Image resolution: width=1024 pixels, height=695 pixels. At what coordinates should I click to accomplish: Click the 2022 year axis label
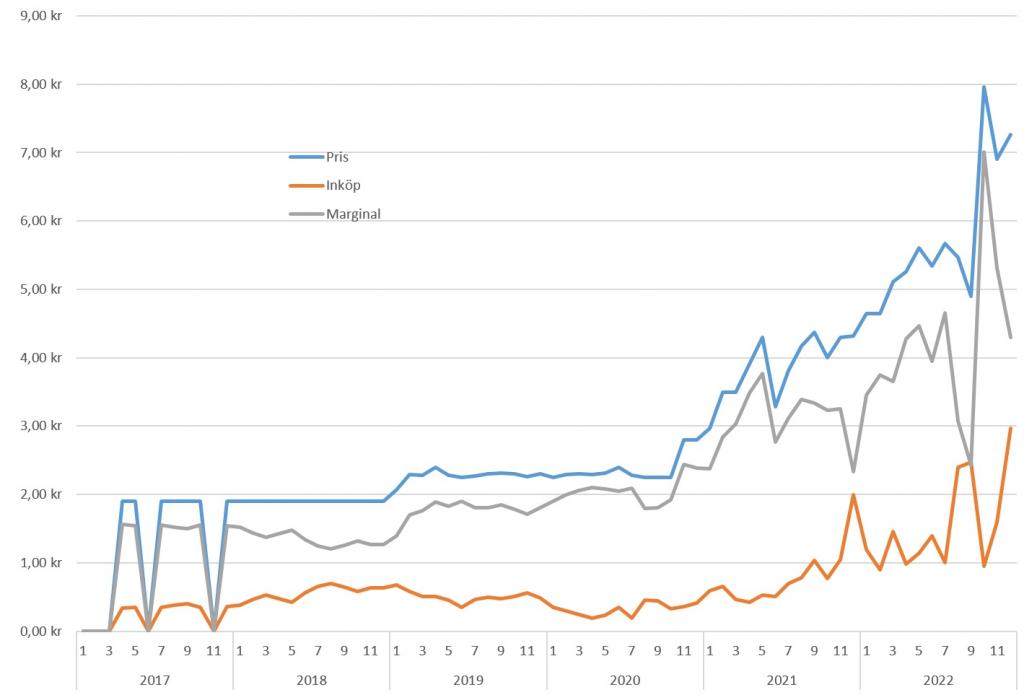938,679
